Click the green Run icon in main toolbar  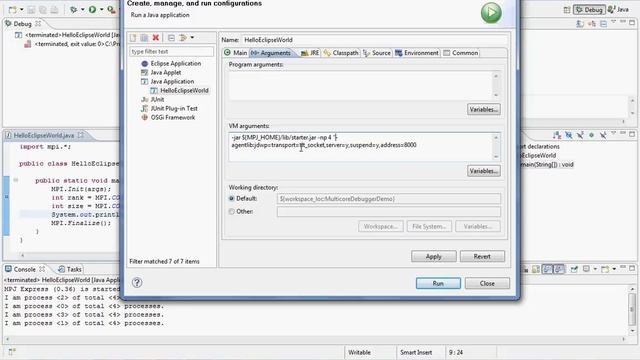click(93, 9)
